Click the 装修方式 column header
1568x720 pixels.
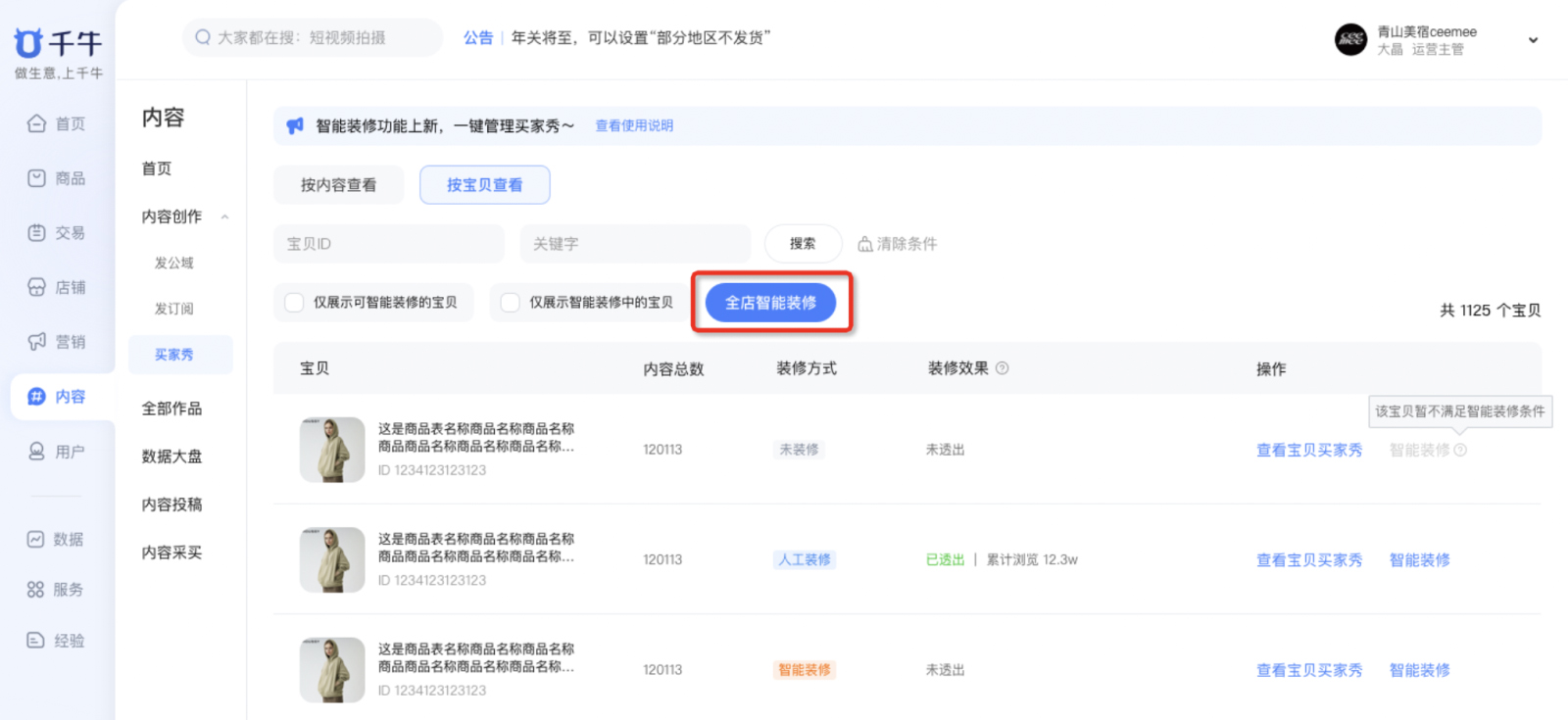click(807, 368)
